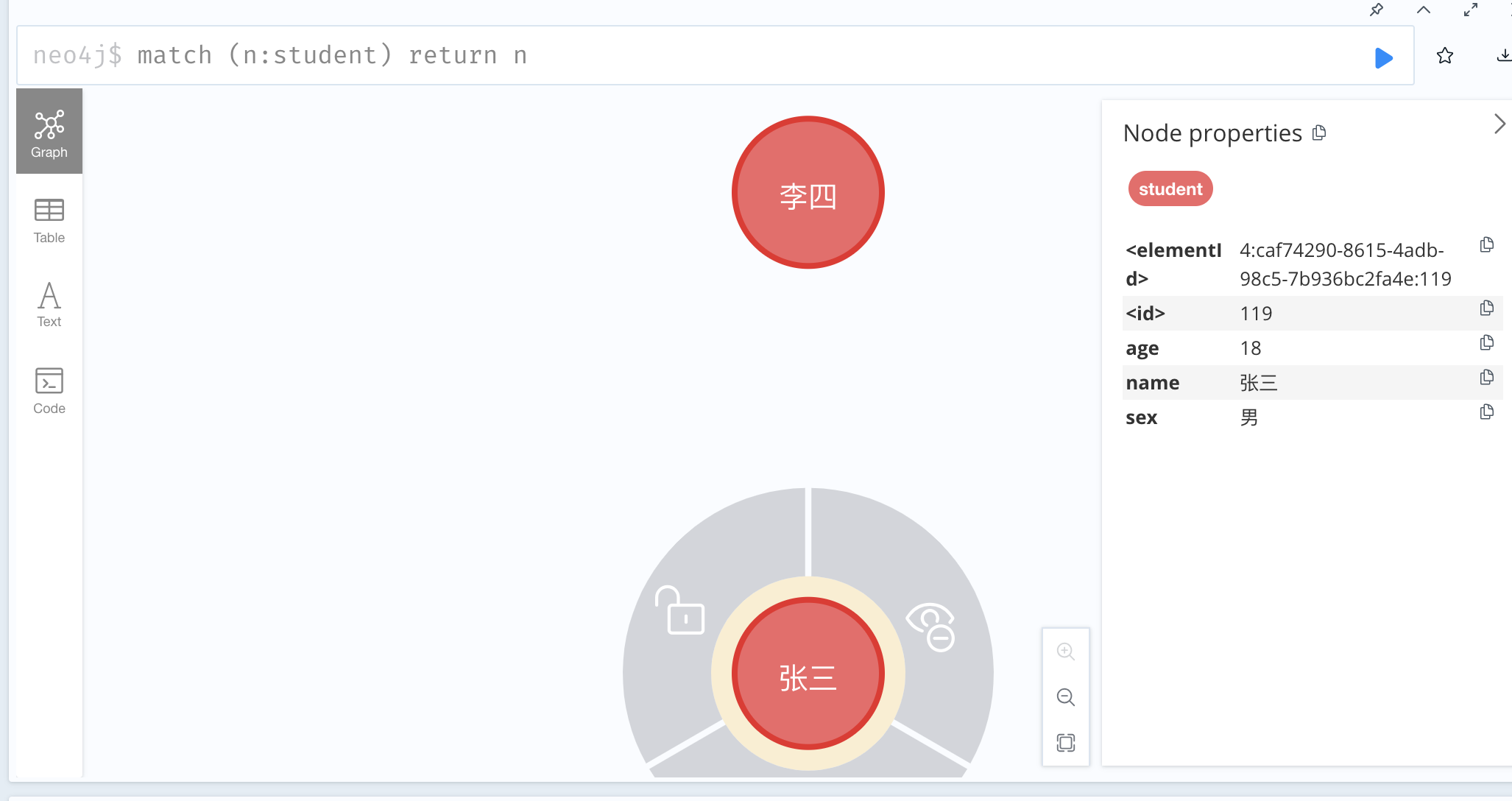Fit graph to screen
Screen dimensions: 1512x801
[x=1065, y=742]
